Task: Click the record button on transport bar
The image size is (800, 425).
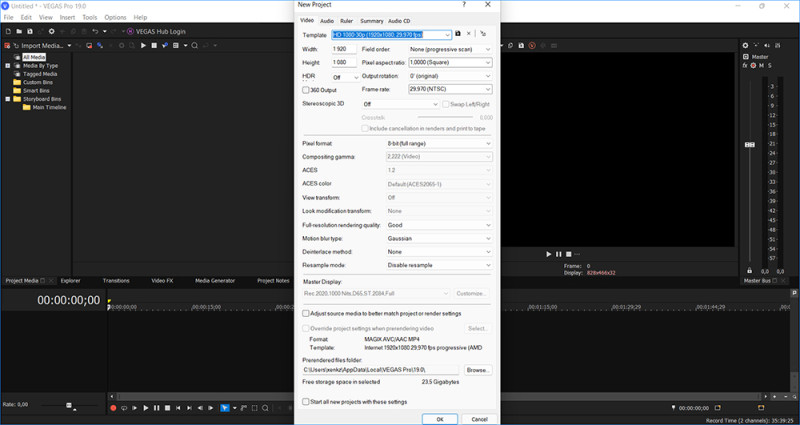Action: pos(113,408)
